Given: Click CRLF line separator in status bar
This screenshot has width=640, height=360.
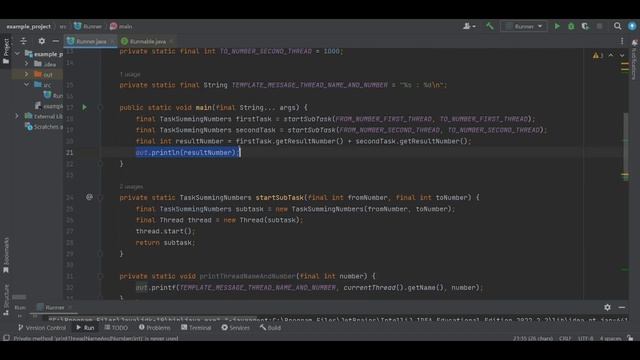Looking at the screenshot, I should pos(565,338).
